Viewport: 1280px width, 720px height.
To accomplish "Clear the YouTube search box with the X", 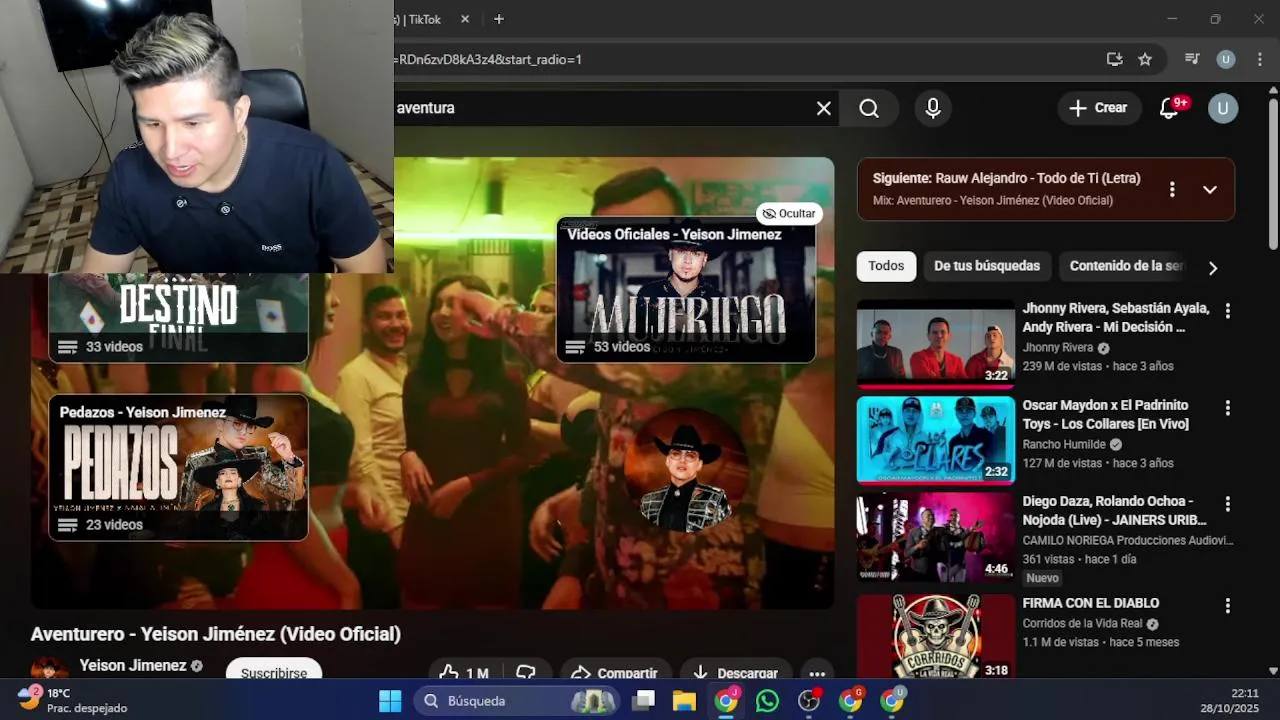I will click(823, 108).
